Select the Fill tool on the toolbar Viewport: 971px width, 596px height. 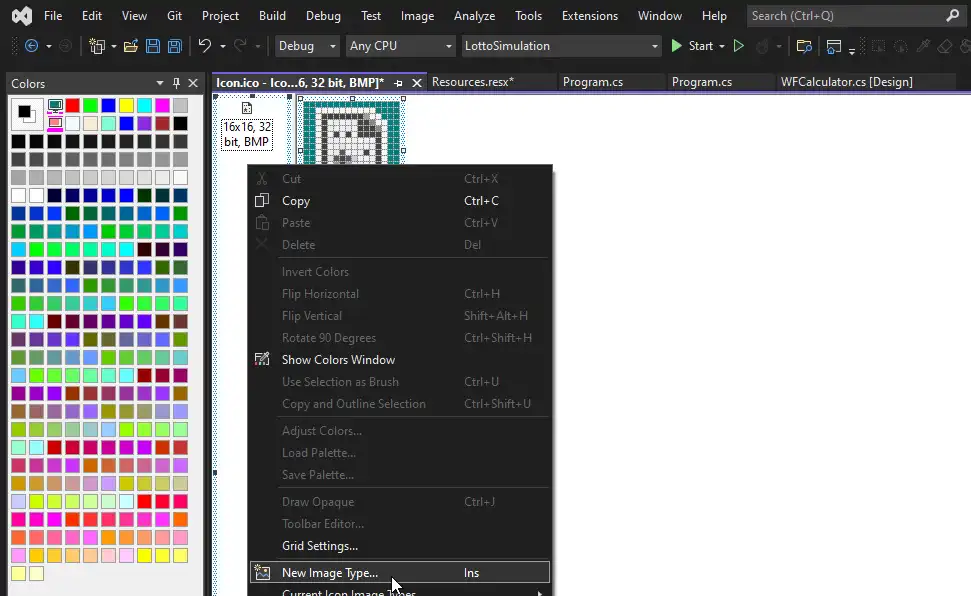tap(963, 46)
